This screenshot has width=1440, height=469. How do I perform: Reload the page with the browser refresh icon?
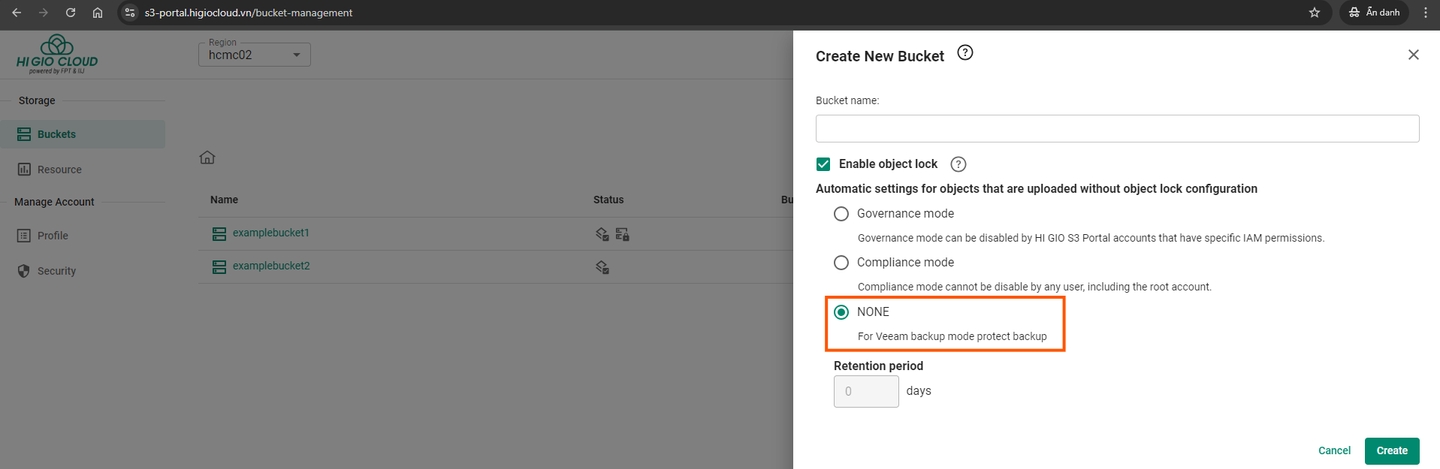pyautogui.click(x=70, y=13)
